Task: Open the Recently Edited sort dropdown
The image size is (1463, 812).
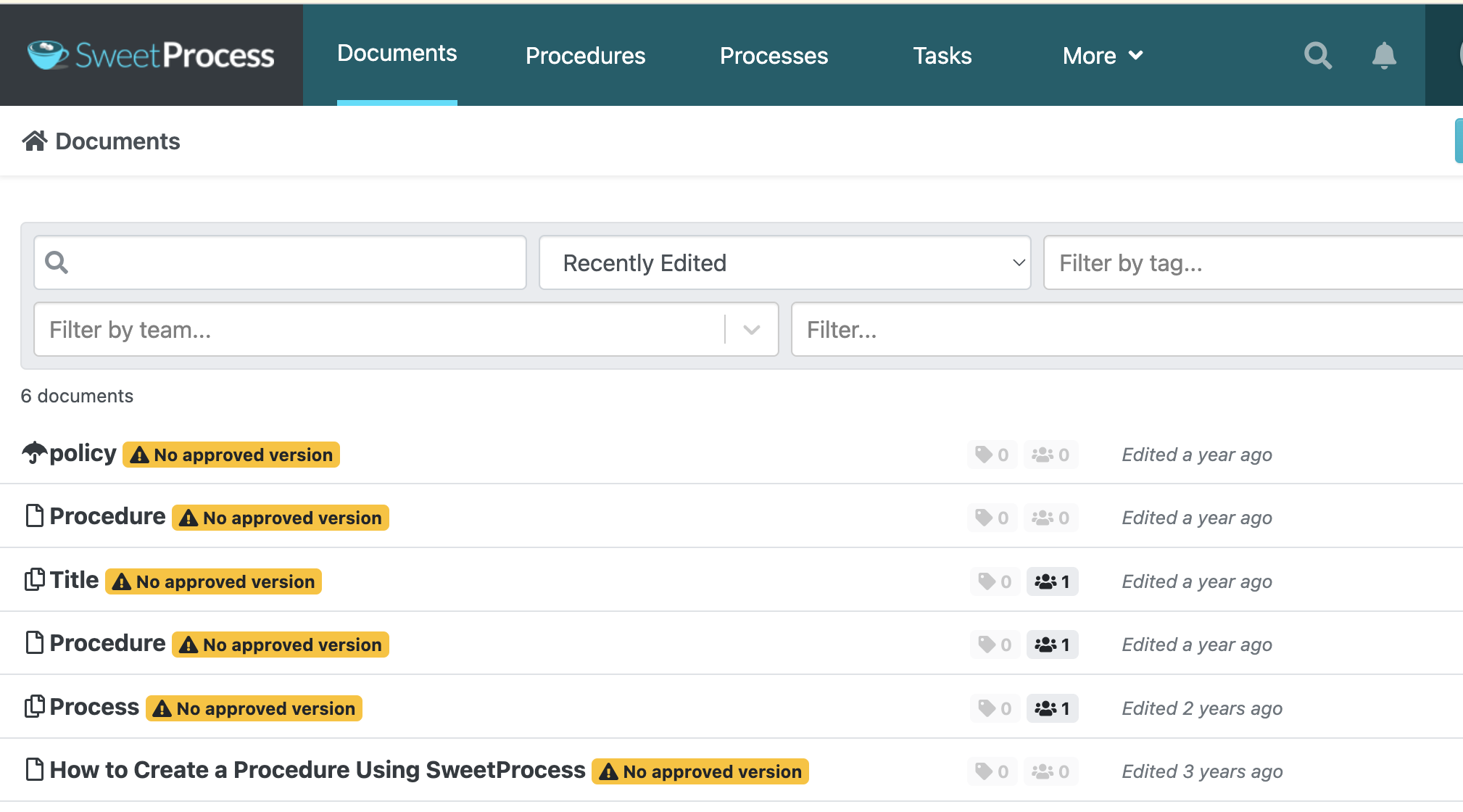Action: (x=784, y=262)
